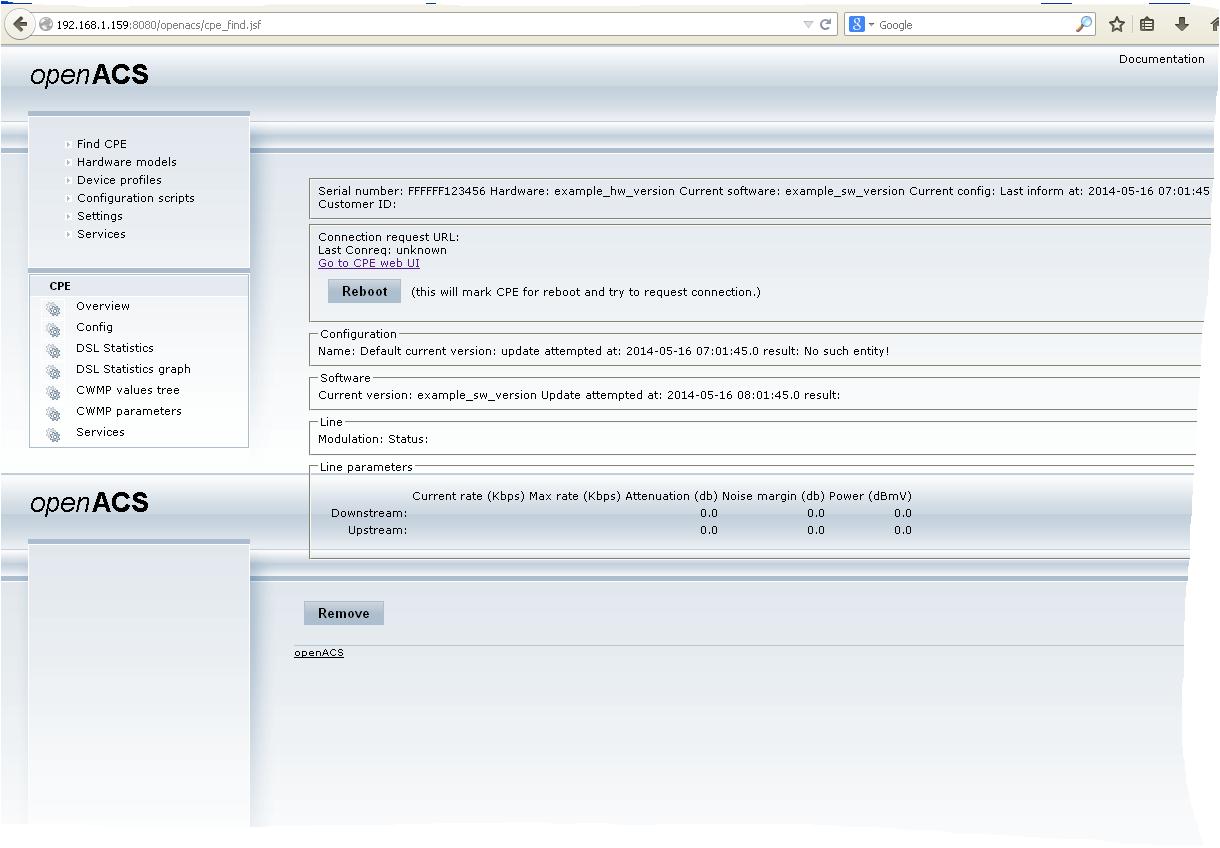Image resolution: width=1220 pixels, height=848 pixels.
Task: Open the Google search engine dropdown
Action: click(x=861, y=25)
